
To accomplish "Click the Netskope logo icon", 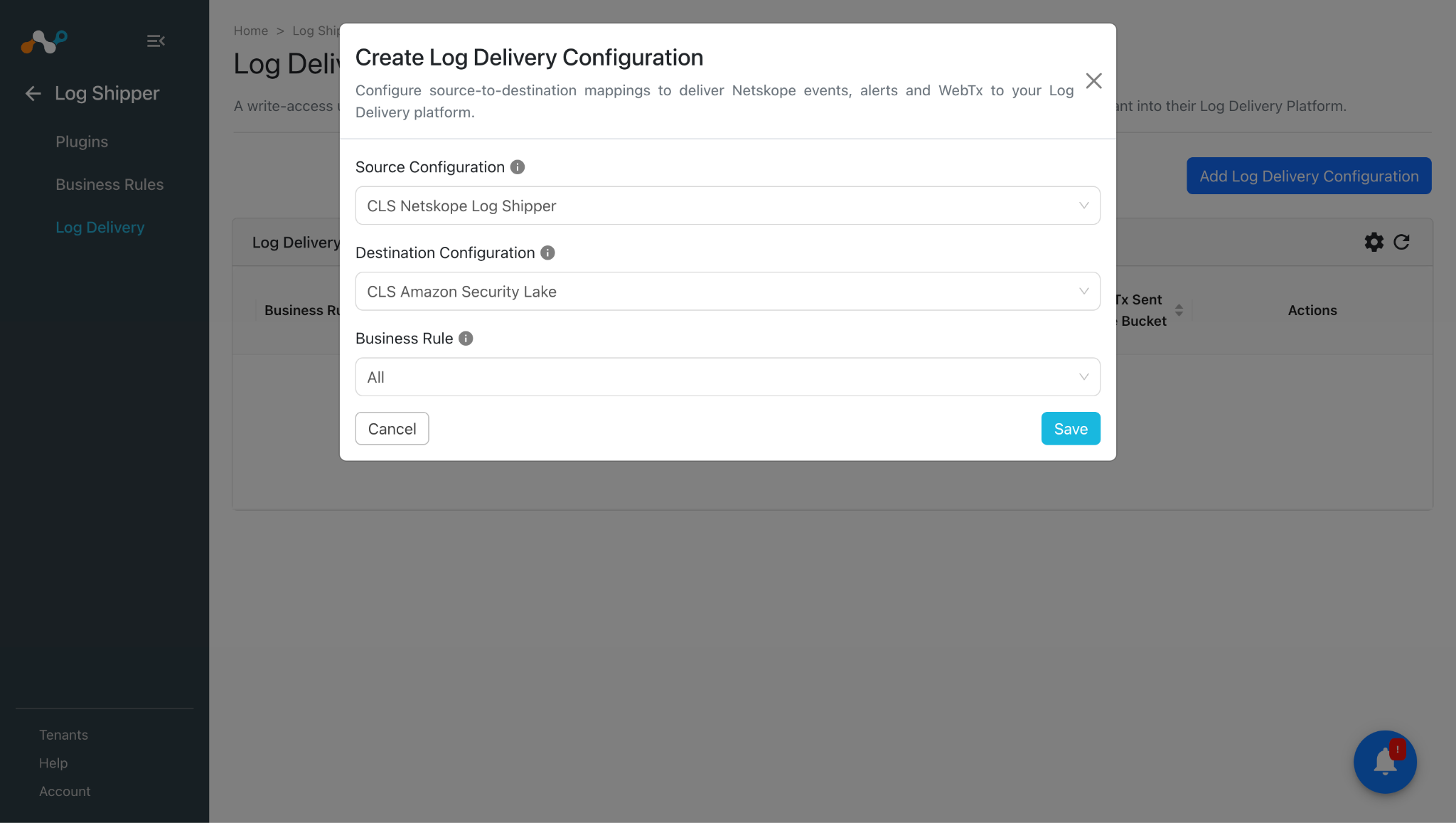I will tap(44, 41).
